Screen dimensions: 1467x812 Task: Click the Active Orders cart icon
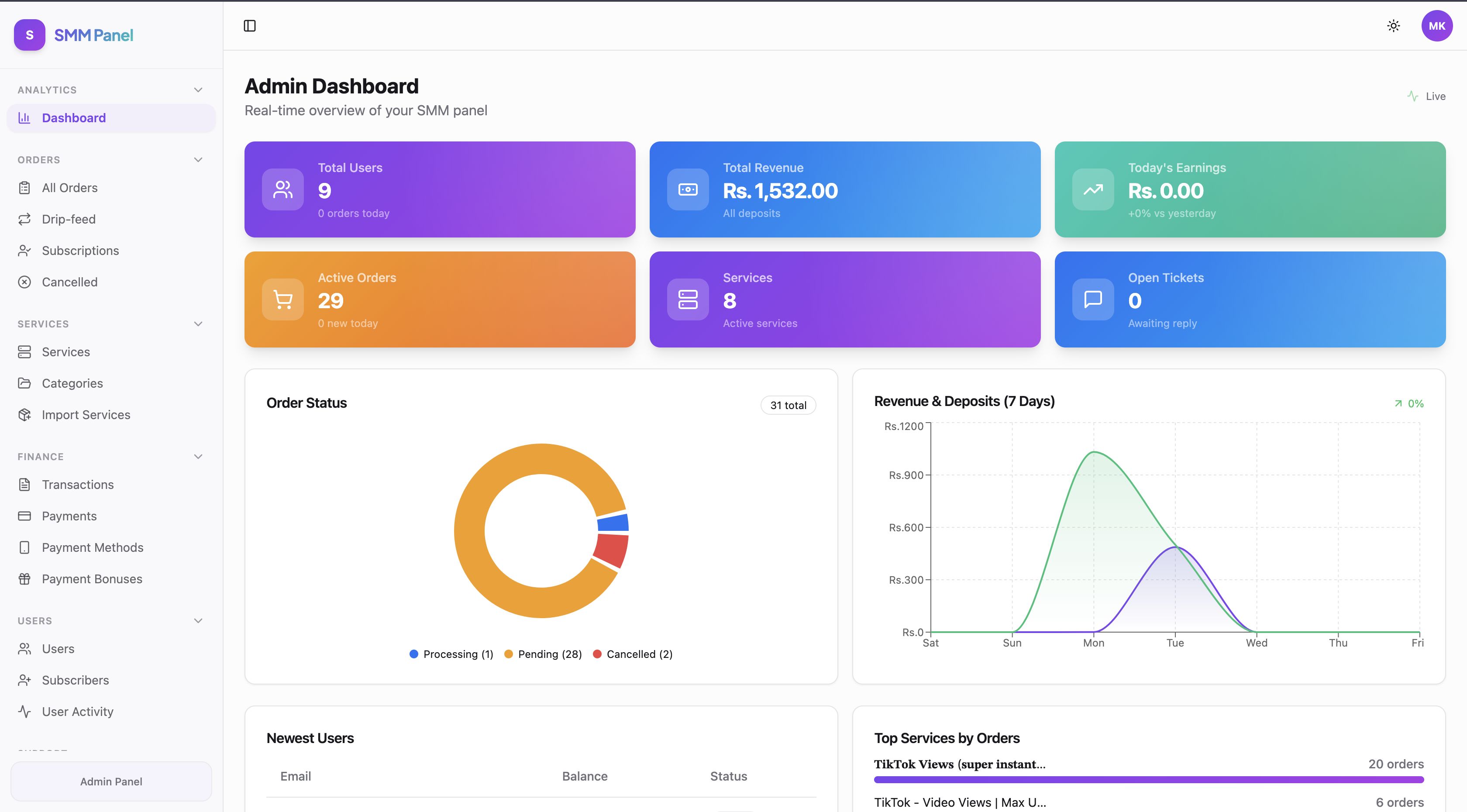pyautogui.click(x=282, y=299)
